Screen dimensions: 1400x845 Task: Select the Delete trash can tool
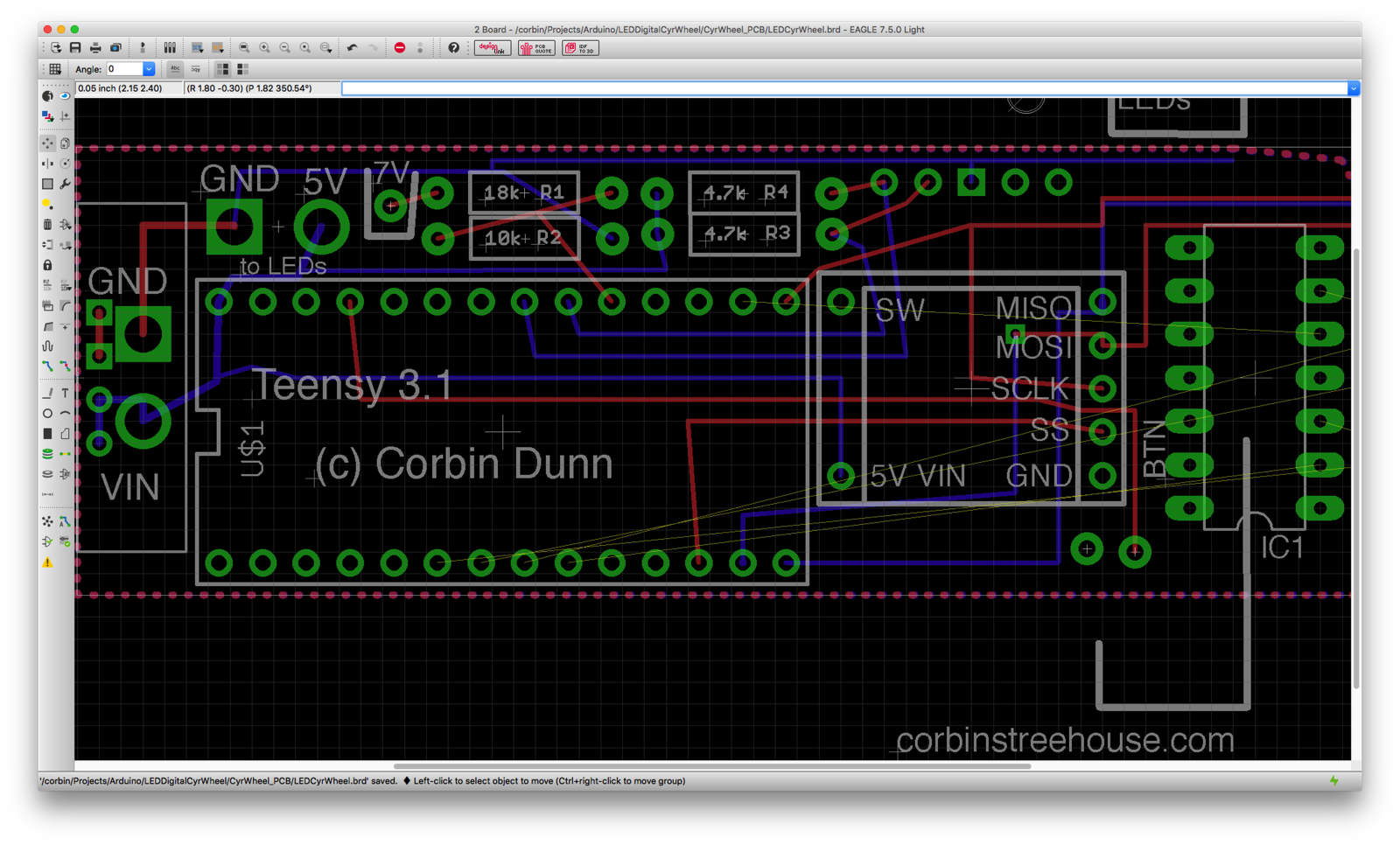coord(47,224)
